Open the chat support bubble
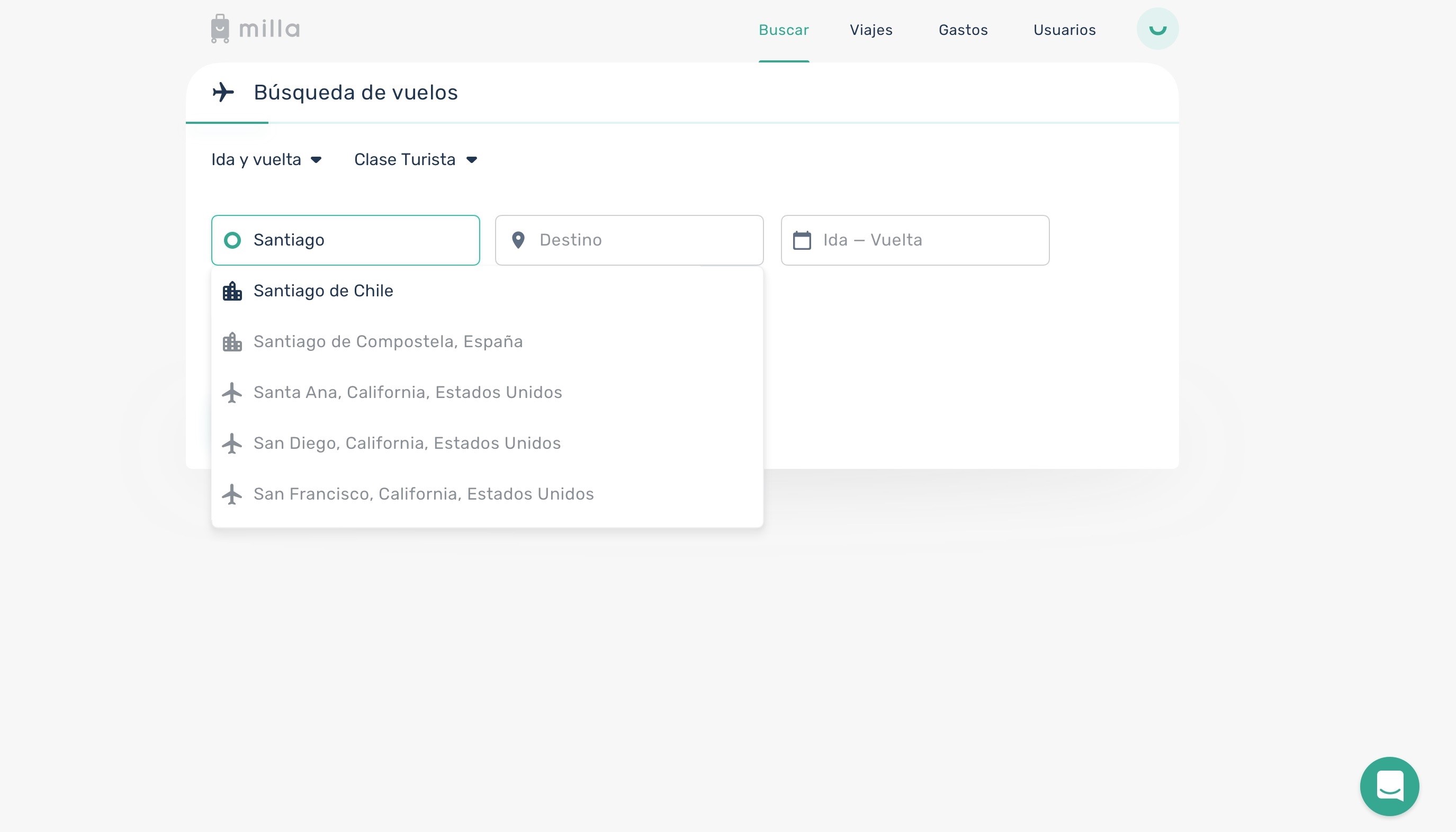The width and height of the screenshot is (1456, 832). point(1389,786)
